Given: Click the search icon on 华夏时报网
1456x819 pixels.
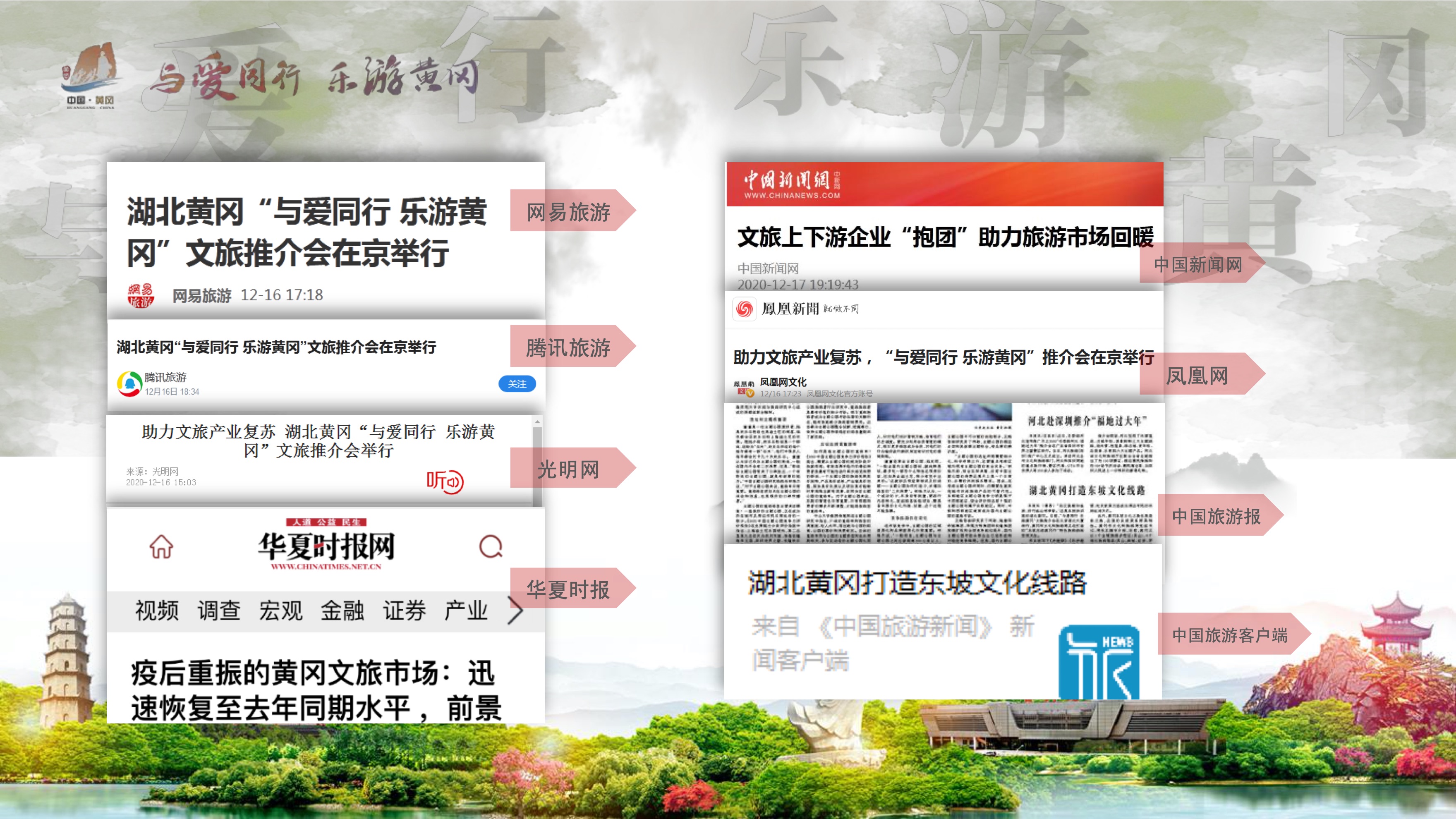Looking at the screenshot, I should point(490,546).
